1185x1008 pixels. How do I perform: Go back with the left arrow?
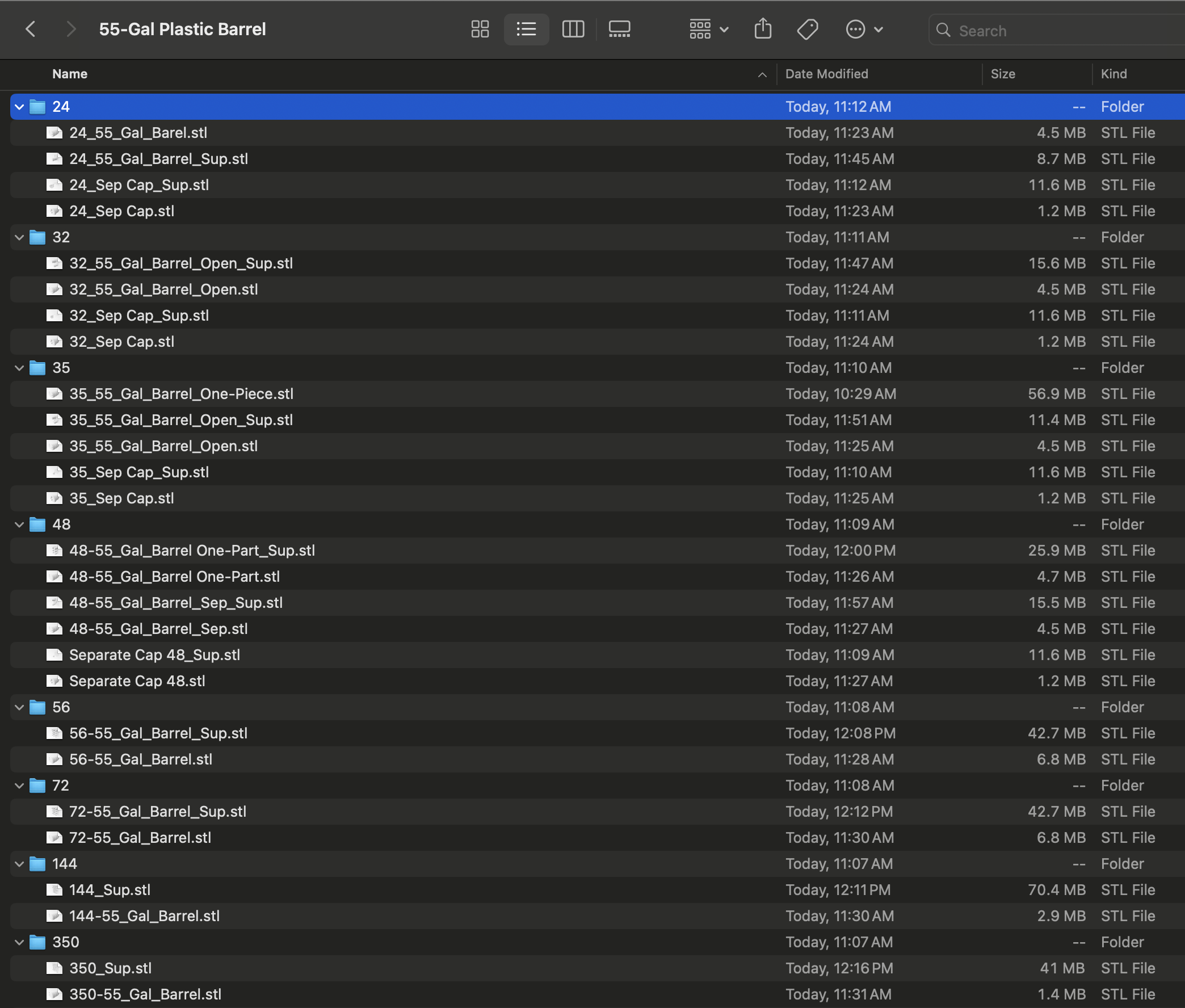click(31, 29)
